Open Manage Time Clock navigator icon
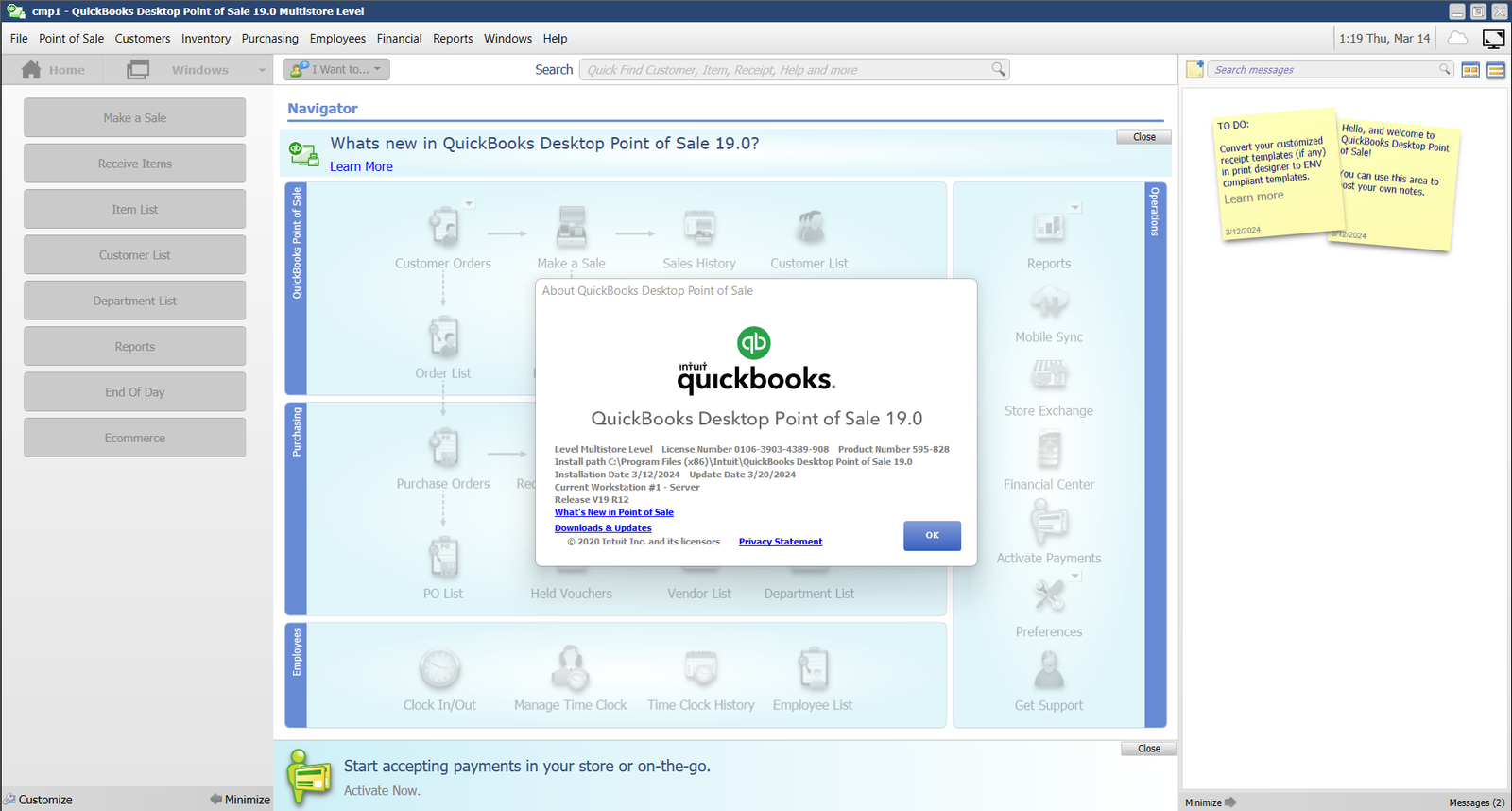Viewport: 1512px width, 811px height. pyautogui.click(x=571, y=668)
